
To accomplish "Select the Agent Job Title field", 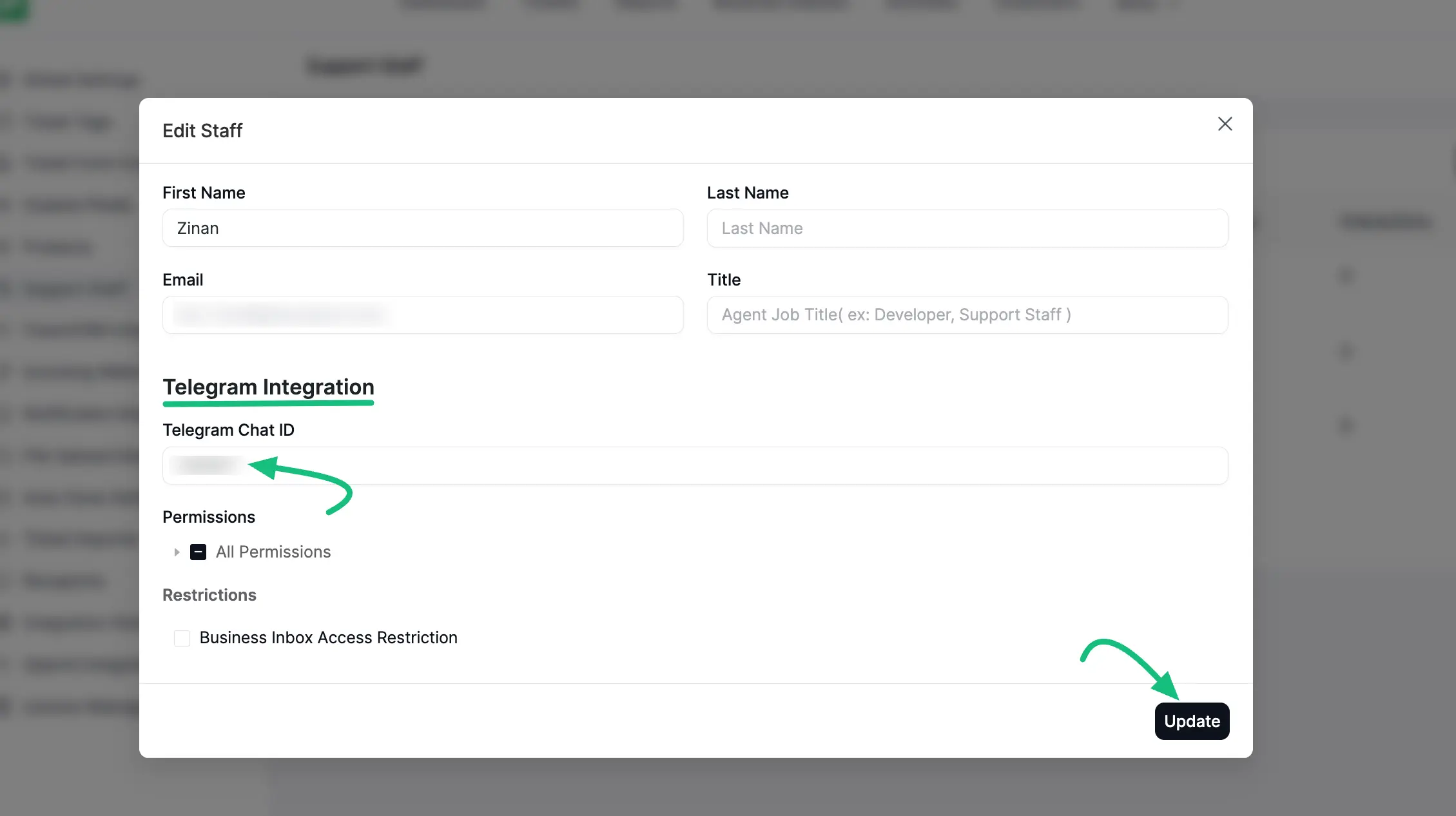I will coord(967,315).
